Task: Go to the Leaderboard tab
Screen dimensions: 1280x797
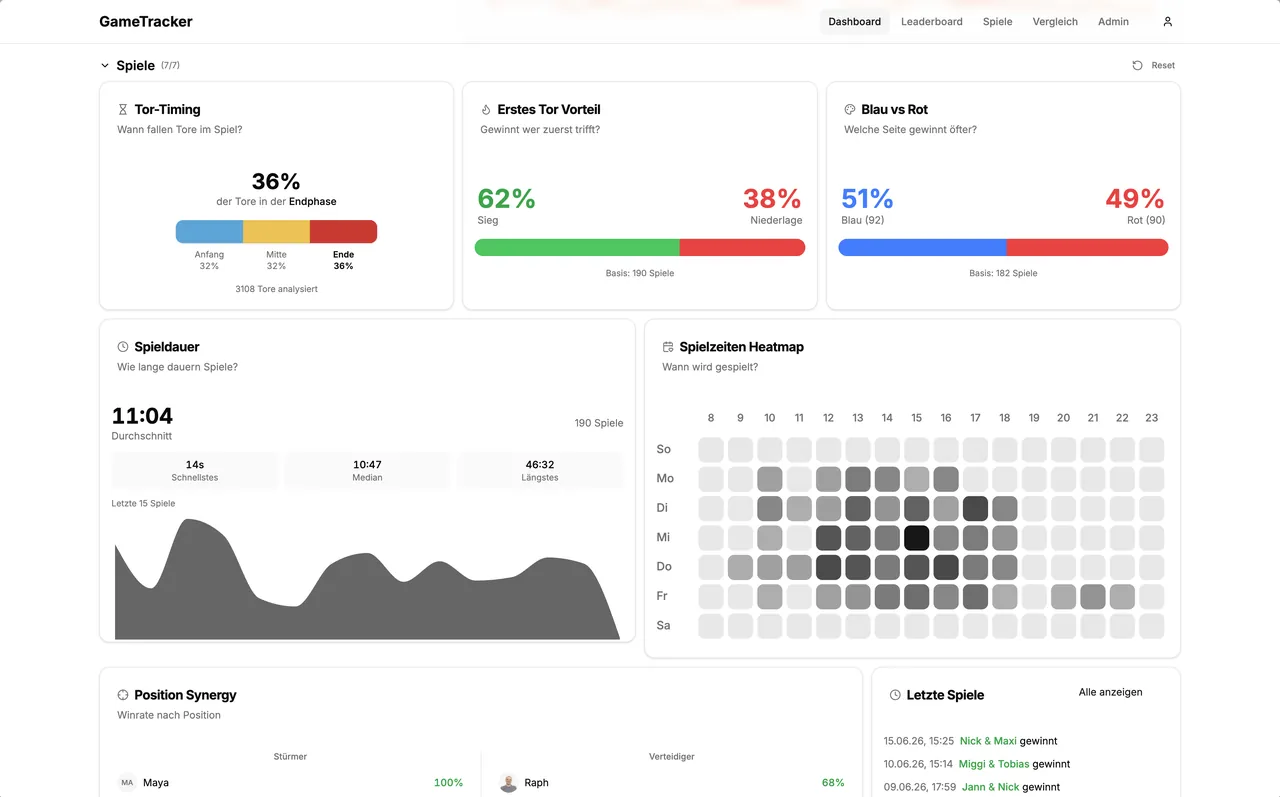Action: pos(932,21)
